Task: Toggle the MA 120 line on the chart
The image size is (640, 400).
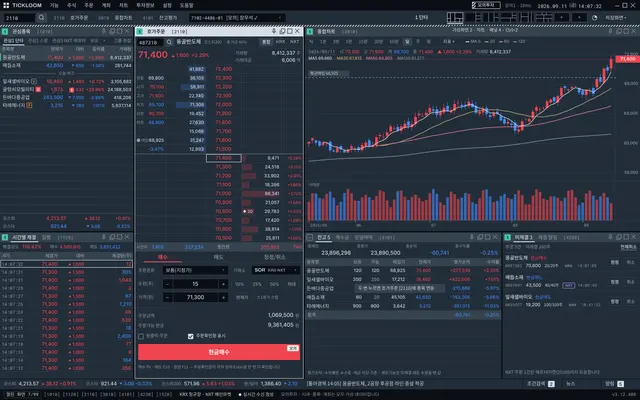Action: coord(518,42)
